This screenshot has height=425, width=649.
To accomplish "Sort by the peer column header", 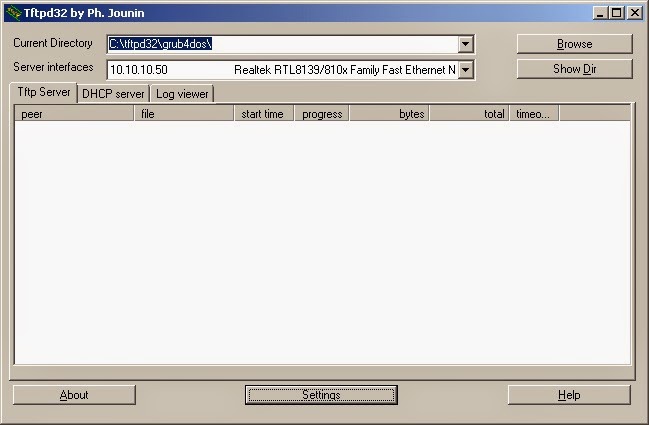I will (74, 114).
